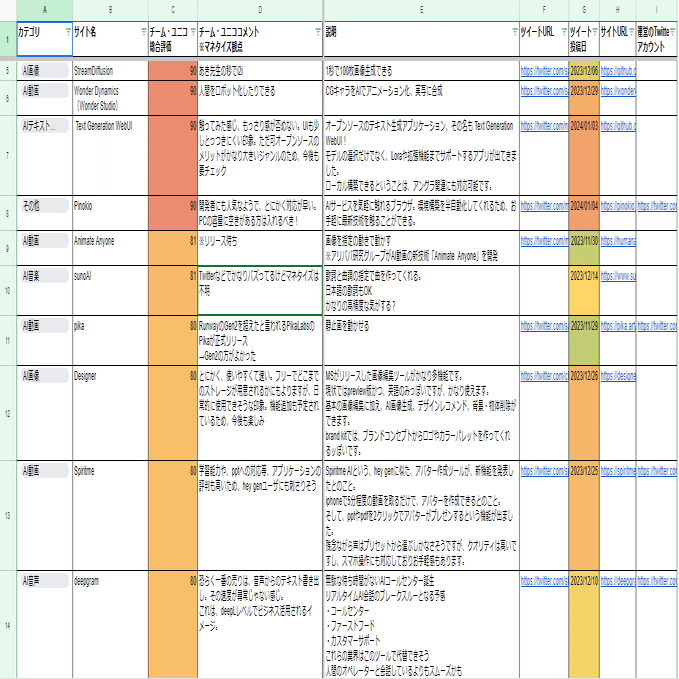The width and height of the screenshot is (679, 679).
Task: Click the StreamDiffusion site name cell
Action: tap(110, 71)
